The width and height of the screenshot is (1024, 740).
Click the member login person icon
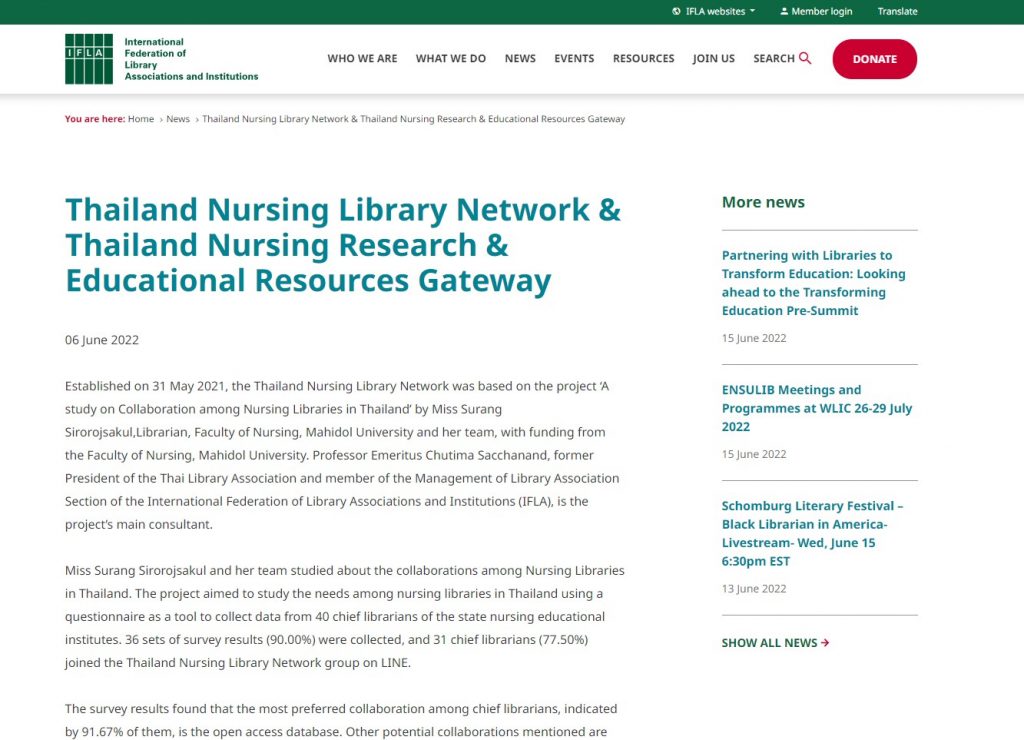coord(782,12)
